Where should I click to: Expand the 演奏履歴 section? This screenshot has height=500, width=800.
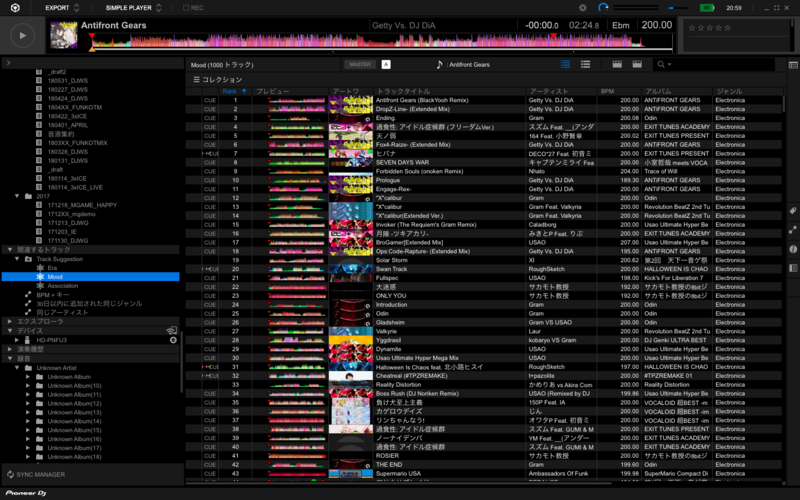point(10,349)
